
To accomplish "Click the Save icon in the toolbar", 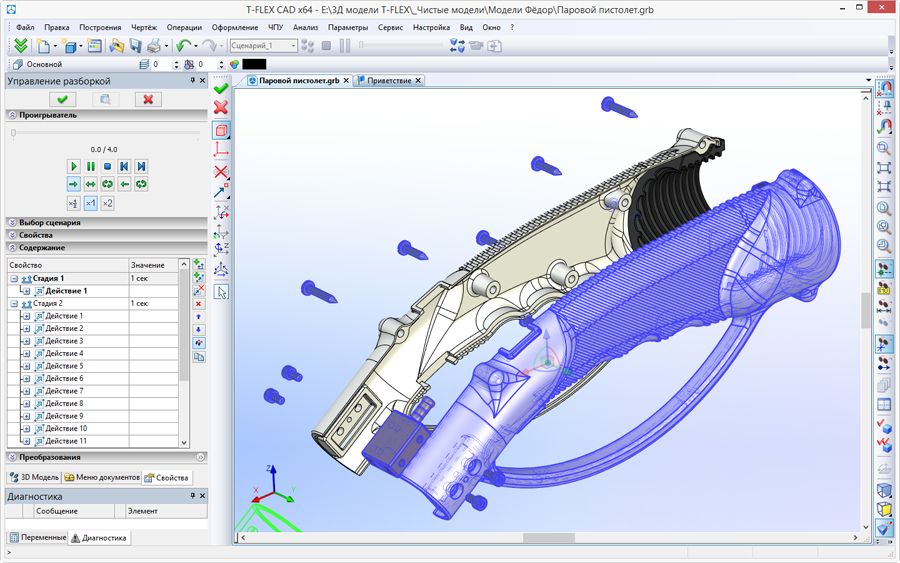I will [x=136, y=46].
